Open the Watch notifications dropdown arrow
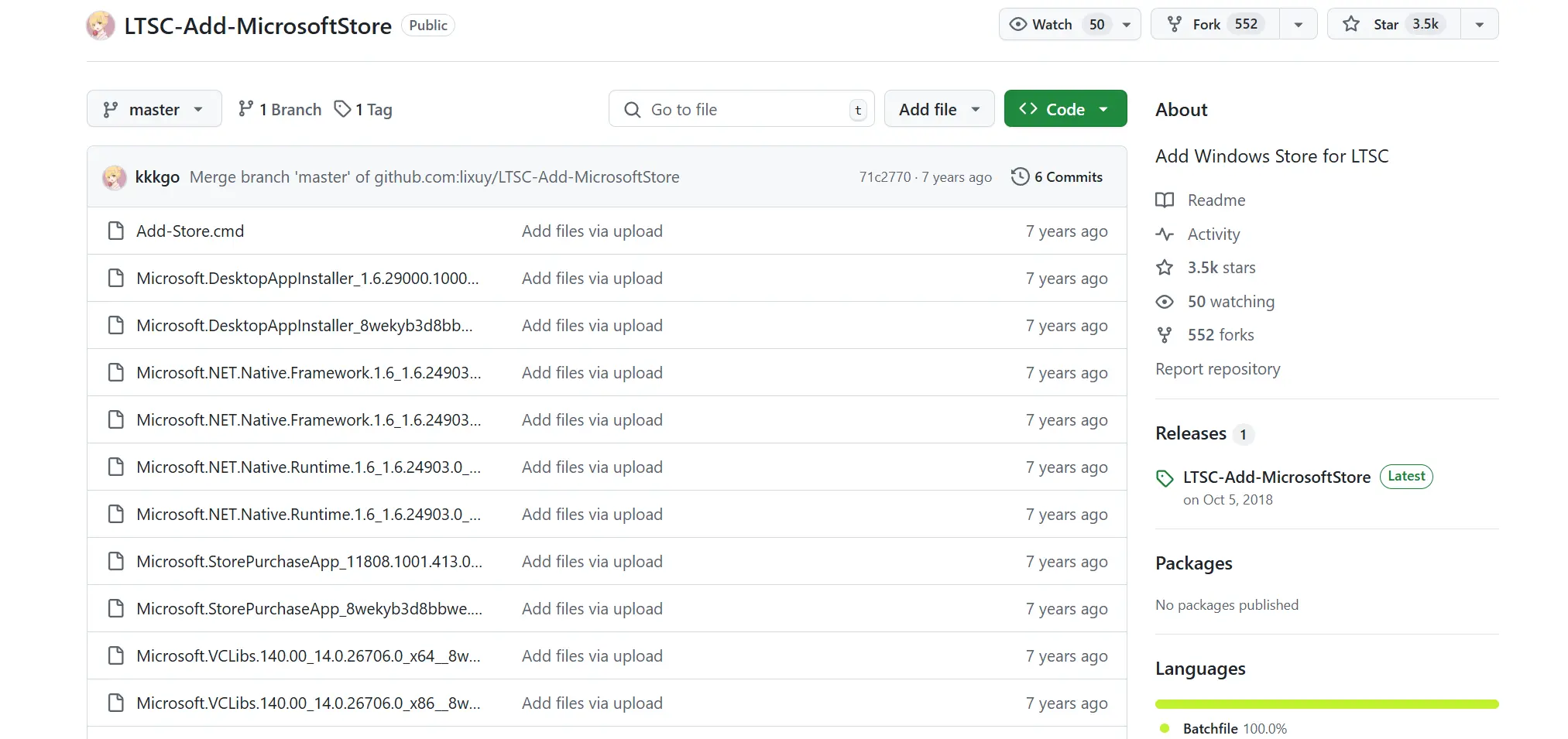 click(x=1127, y=25)
